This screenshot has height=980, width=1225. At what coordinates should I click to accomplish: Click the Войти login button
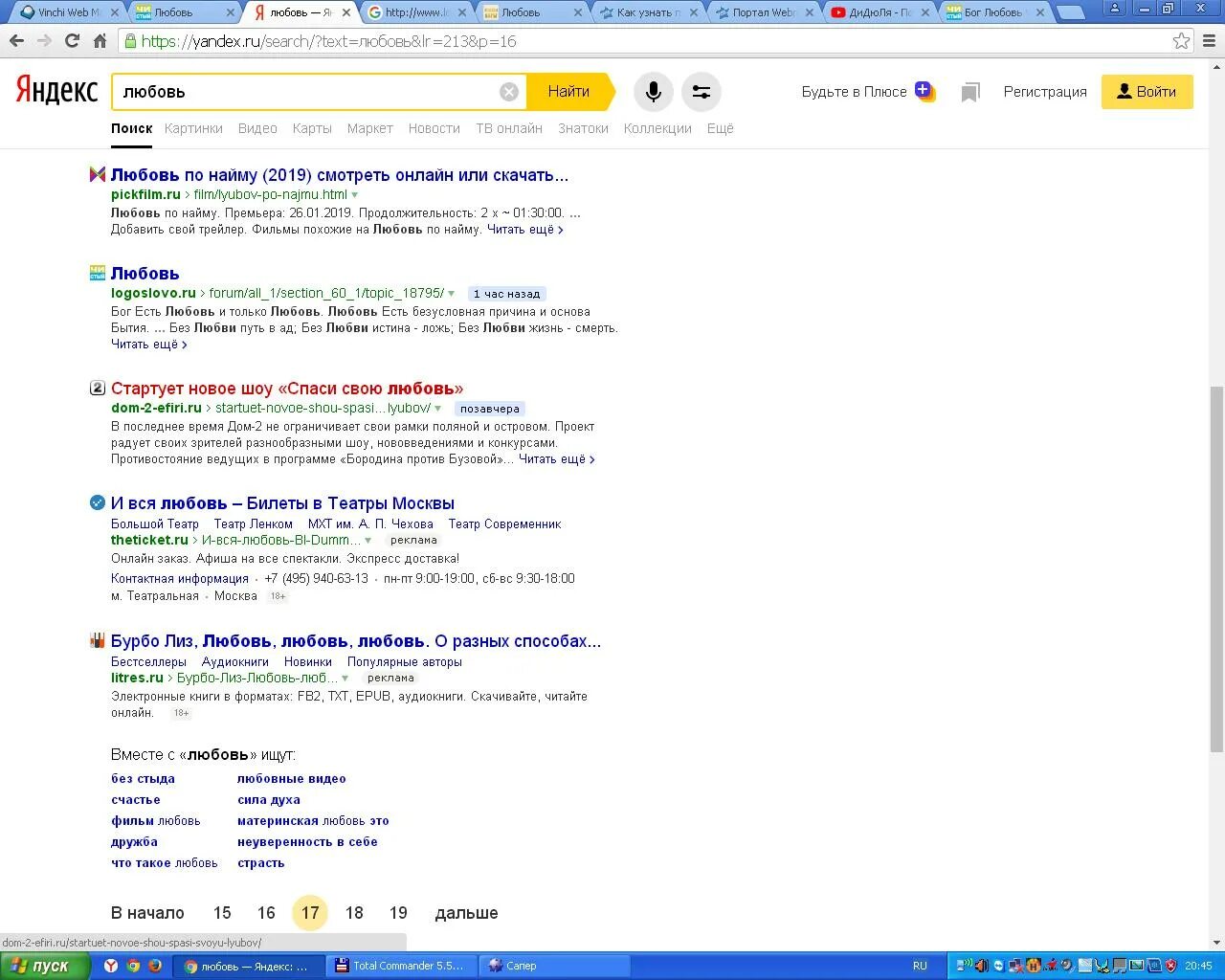coord(1147,92)
